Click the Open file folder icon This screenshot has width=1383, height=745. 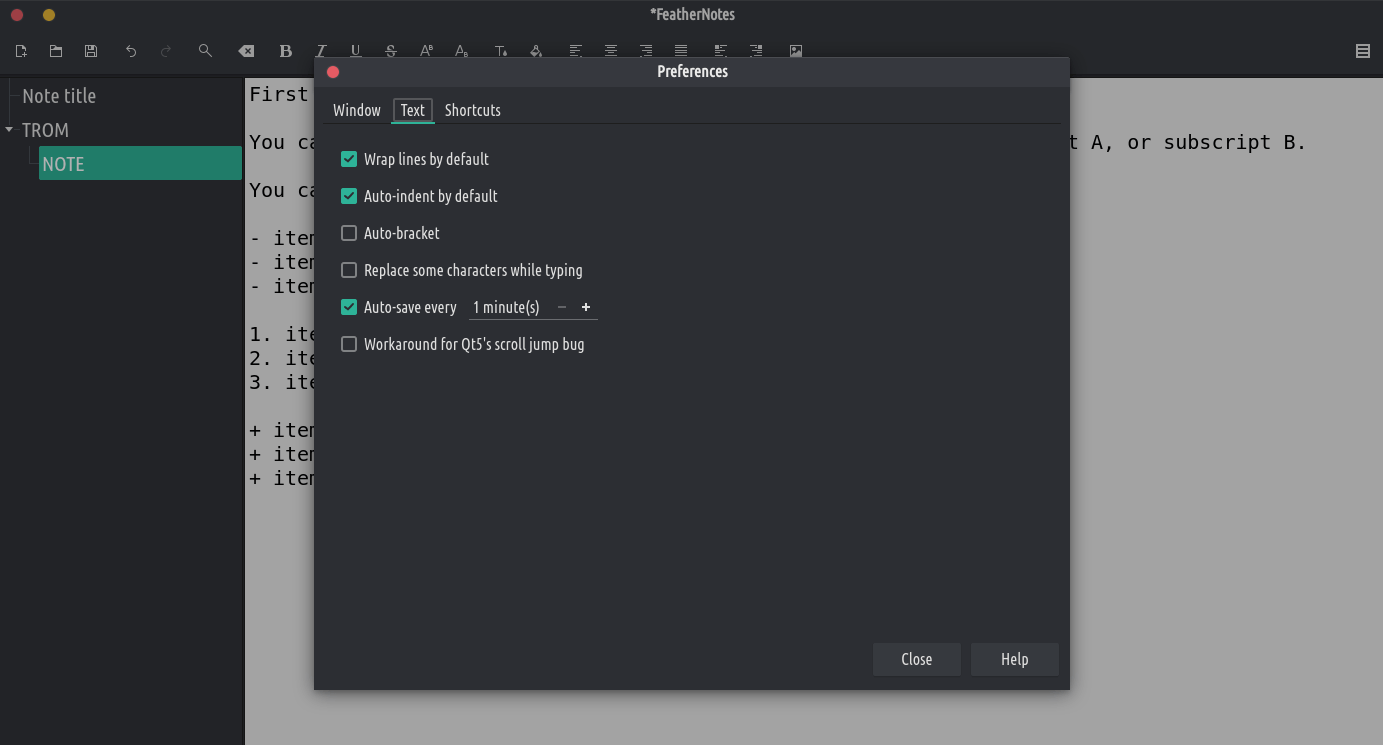point(56,51)
